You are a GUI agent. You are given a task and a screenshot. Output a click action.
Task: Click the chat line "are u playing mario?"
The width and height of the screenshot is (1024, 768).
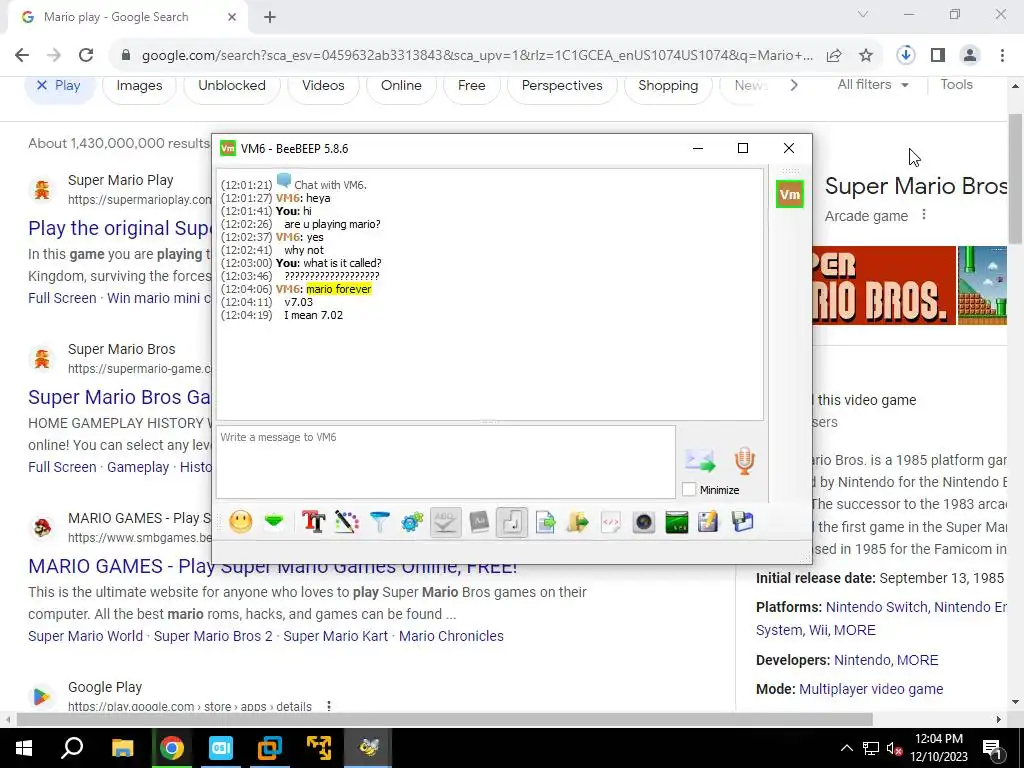pos(332,224)
